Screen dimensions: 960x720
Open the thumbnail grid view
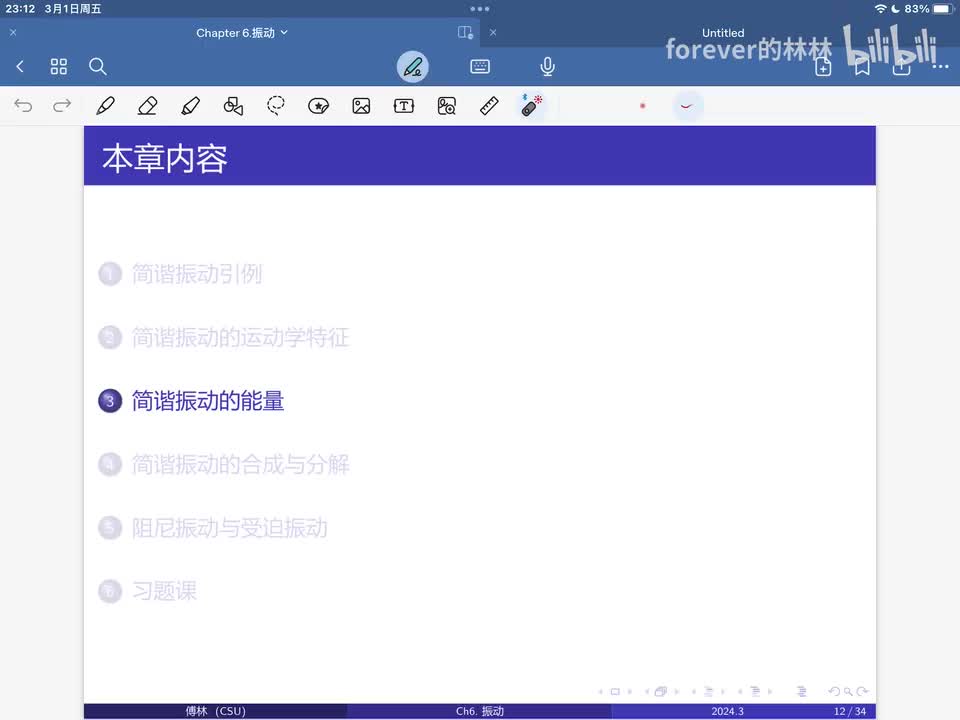coord(59,66)
